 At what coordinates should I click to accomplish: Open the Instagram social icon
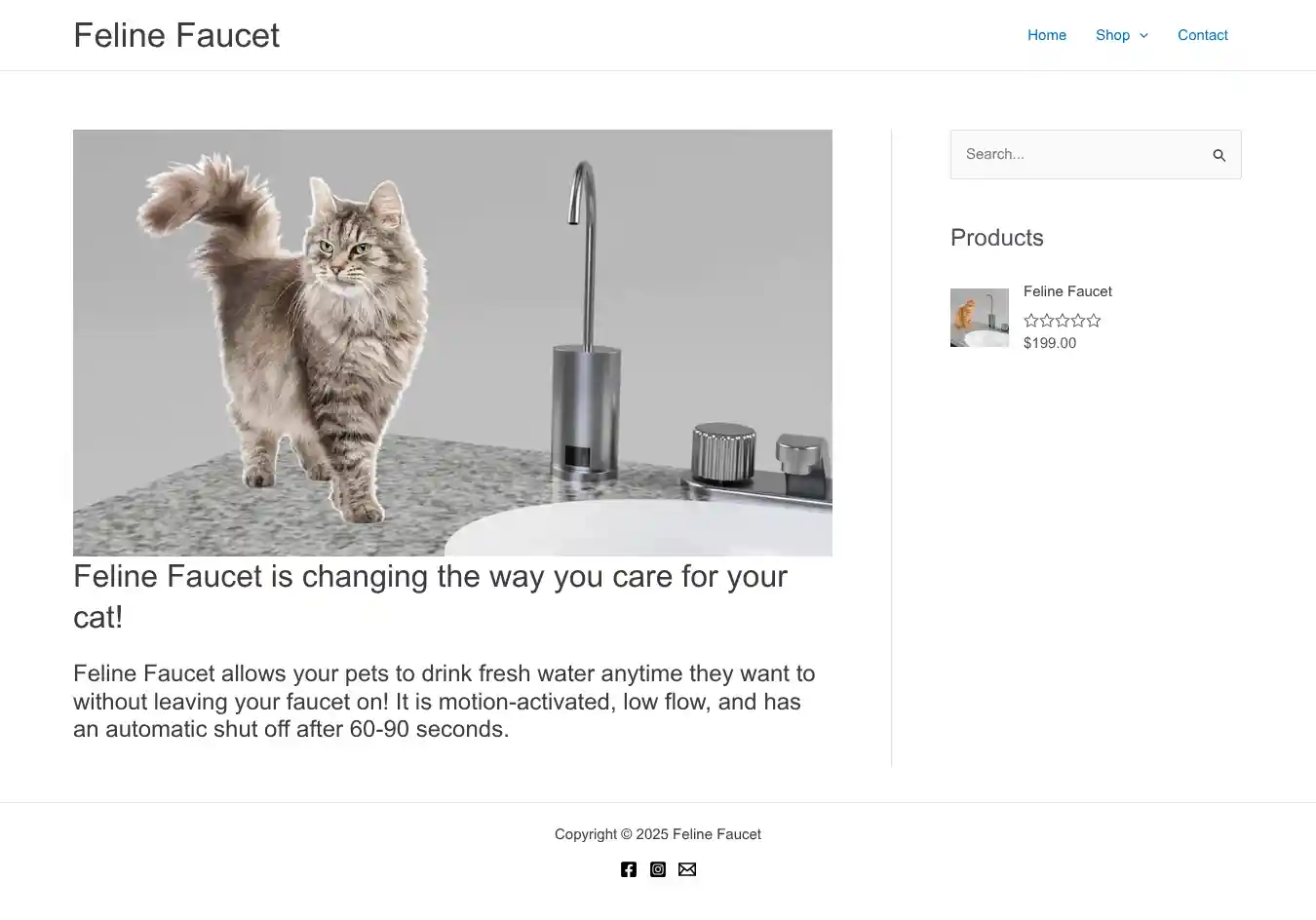pos(658,869)
